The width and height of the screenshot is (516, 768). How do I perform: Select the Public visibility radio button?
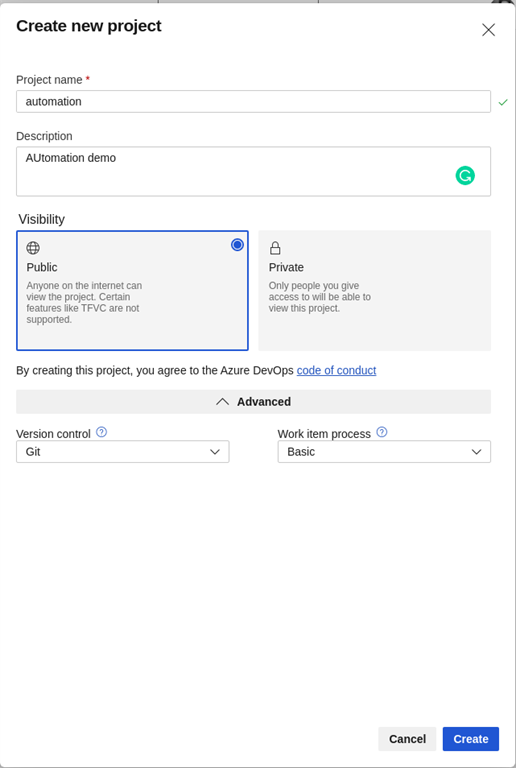(237, 244)
